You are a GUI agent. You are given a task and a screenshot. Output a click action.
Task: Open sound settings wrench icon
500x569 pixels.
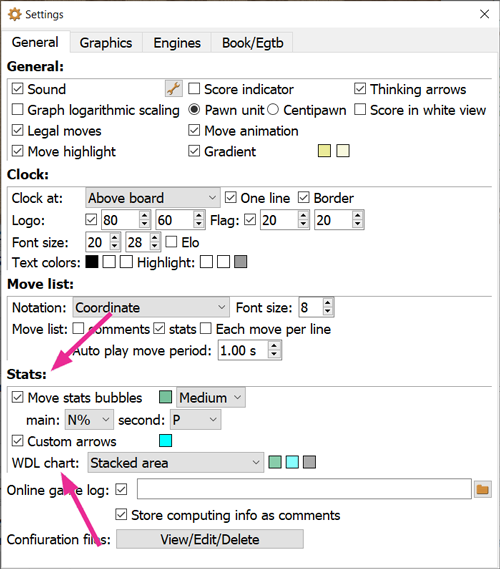[x=173, y=89]
